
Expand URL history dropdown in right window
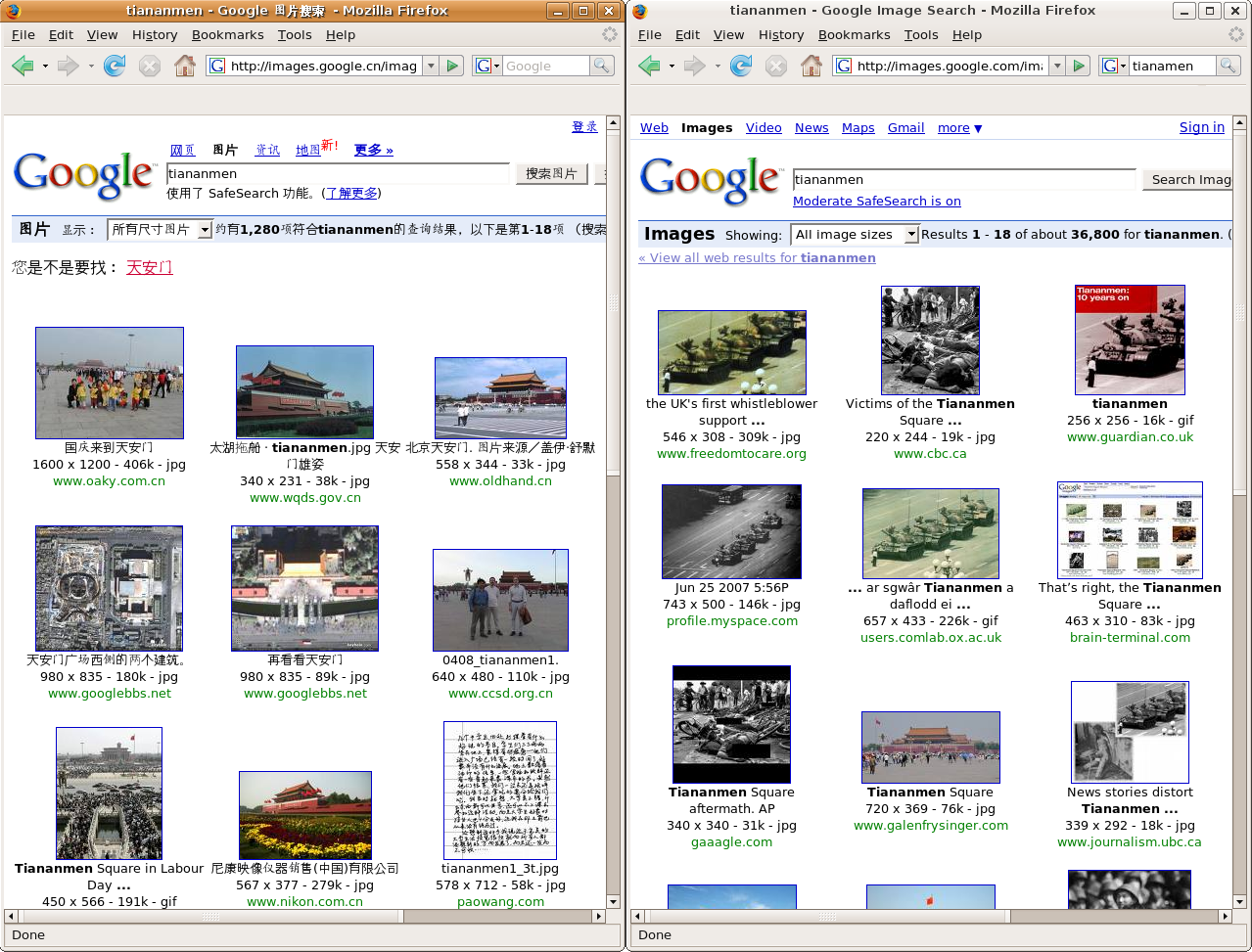click(1056, 67)
